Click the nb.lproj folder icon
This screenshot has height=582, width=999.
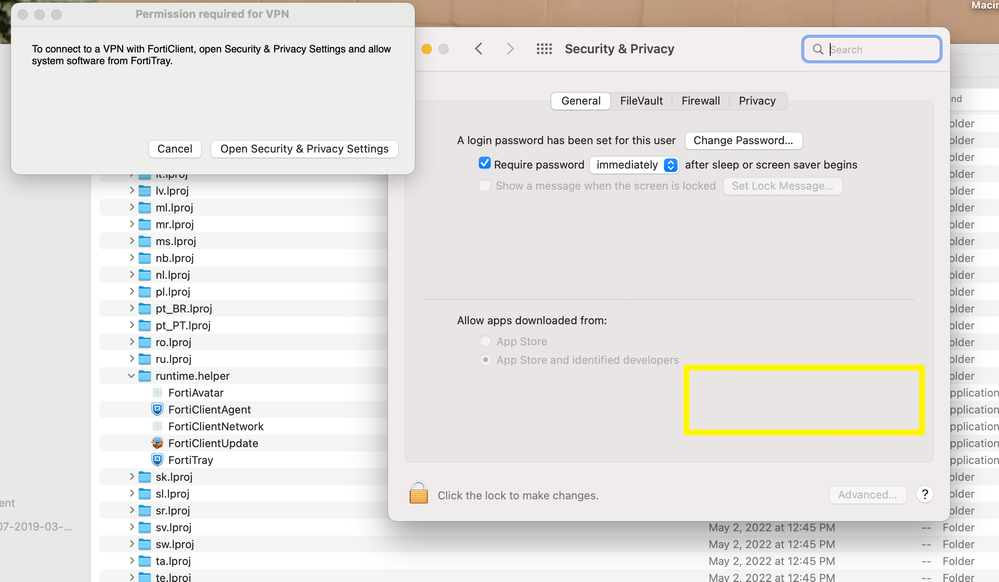coord(145,258)
